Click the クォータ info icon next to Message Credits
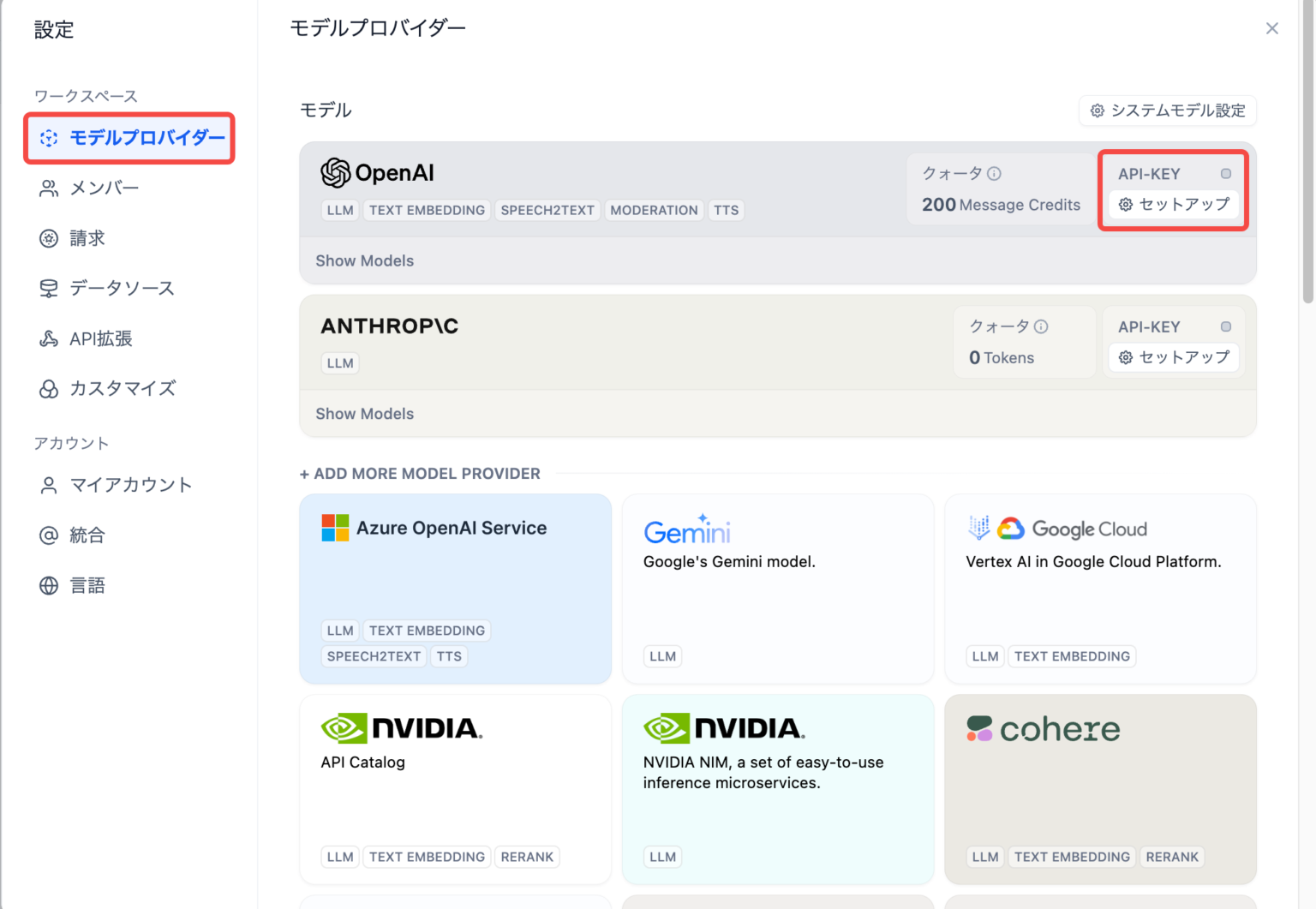Viewport: 1316px width, 909px height. pos(995,172)
